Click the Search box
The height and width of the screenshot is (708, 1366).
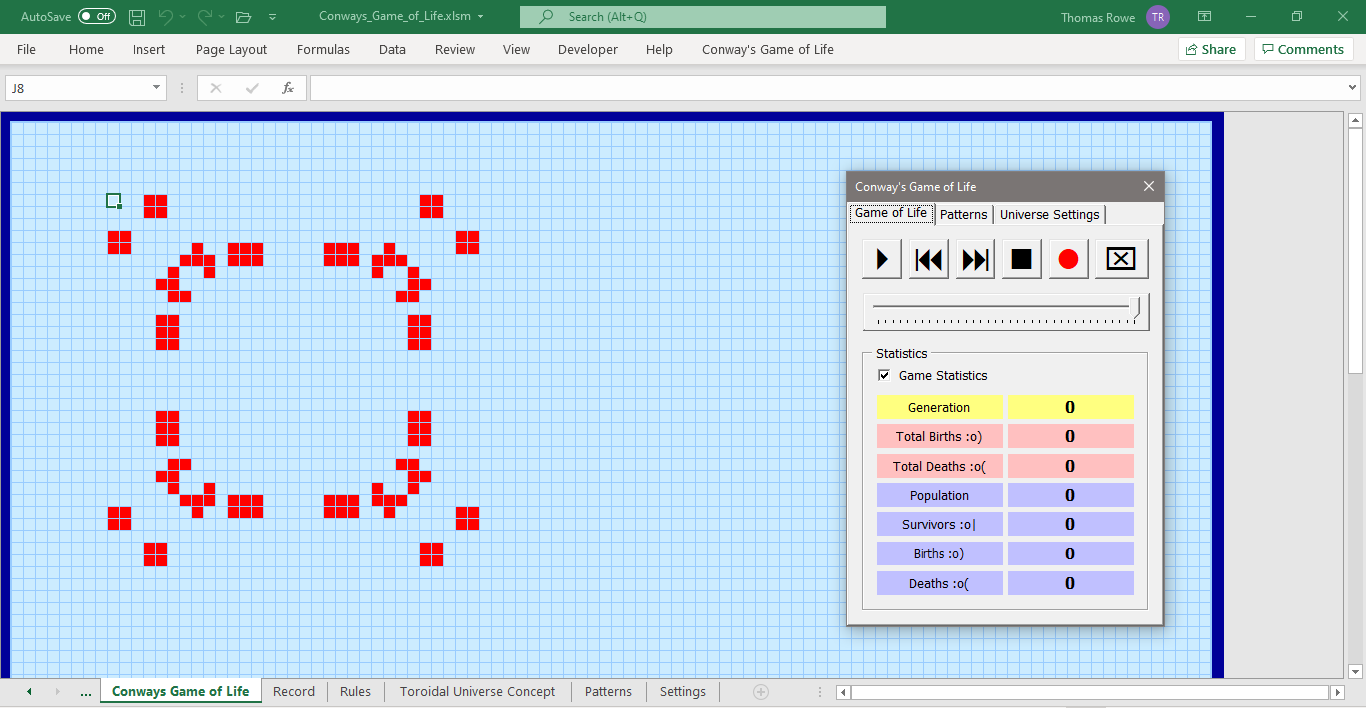pos(703,17)
